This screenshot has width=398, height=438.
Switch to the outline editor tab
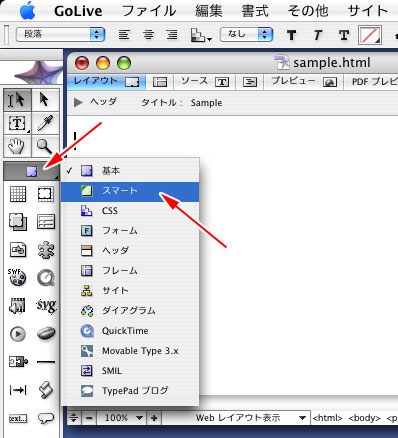[250, 82]
